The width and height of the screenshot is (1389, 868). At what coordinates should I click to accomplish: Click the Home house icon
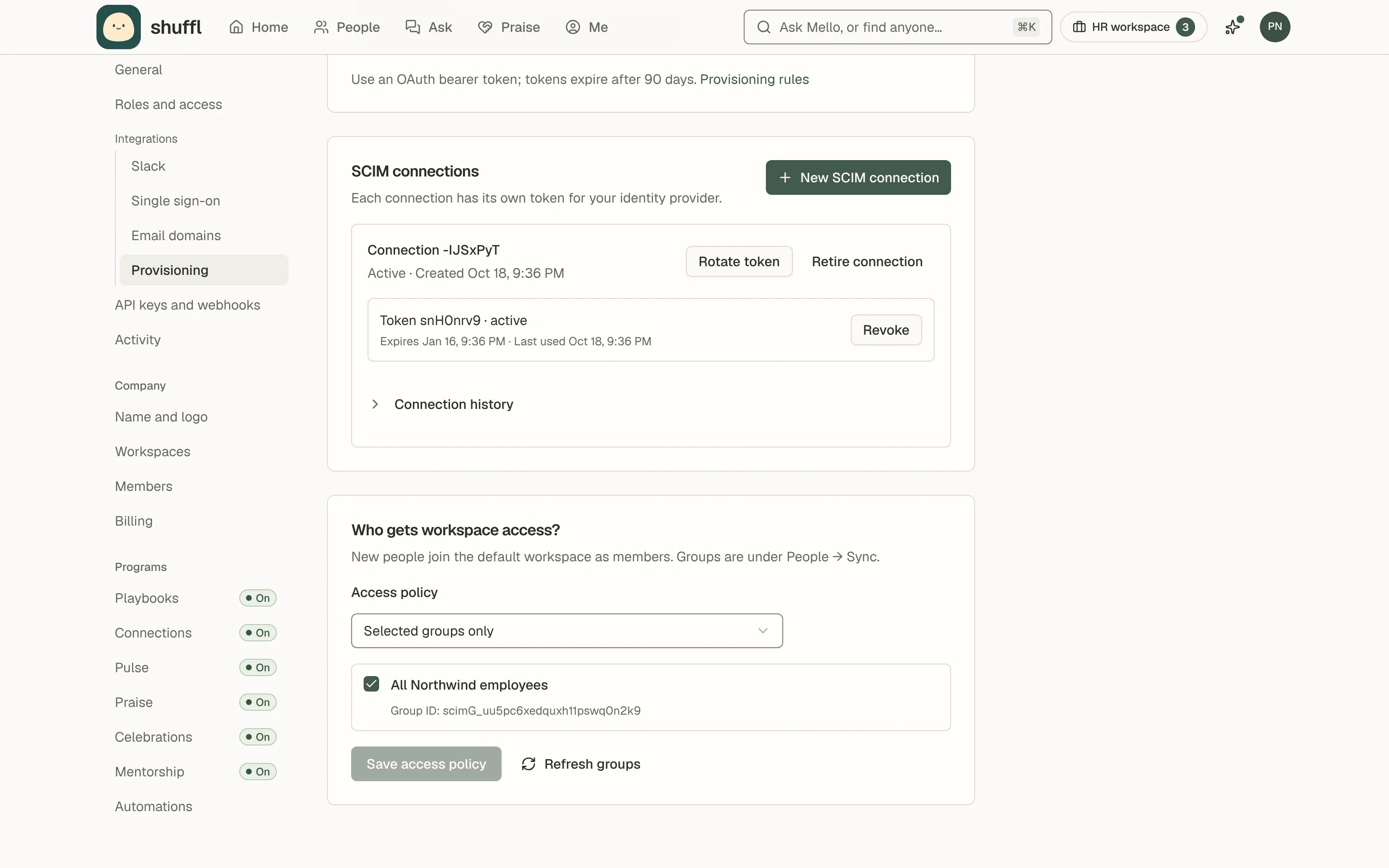[x=236, y=27]
